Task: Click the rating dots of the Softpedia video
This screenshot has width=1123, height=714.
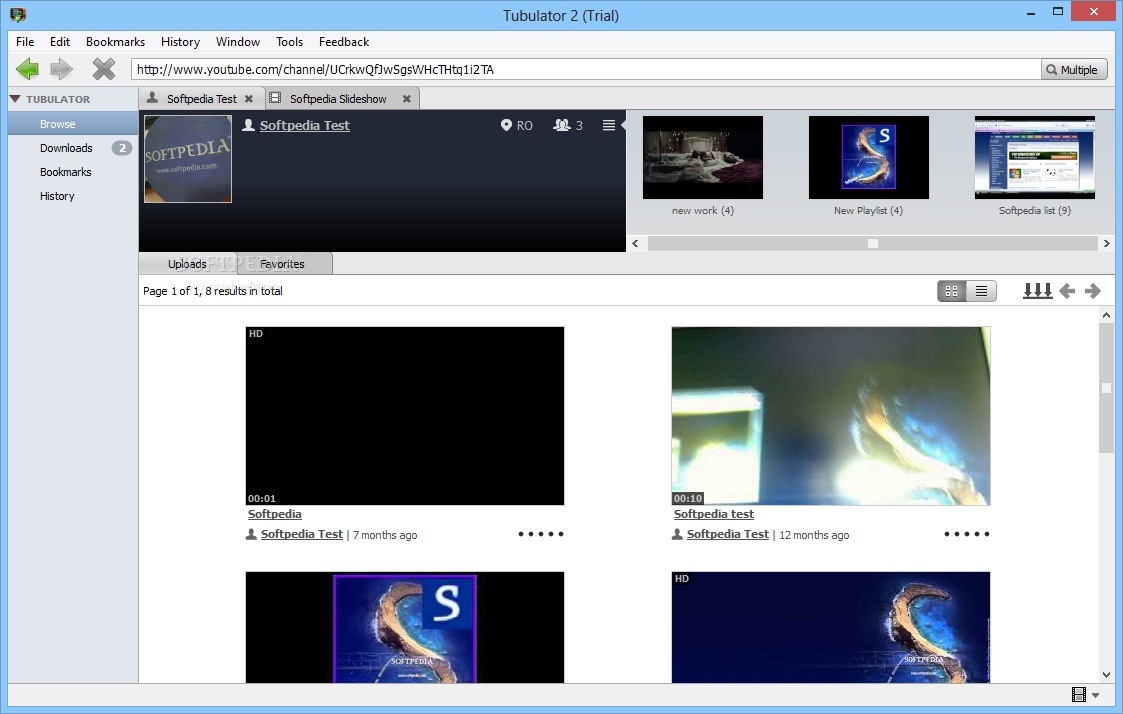Action: (x=541, y=534)
